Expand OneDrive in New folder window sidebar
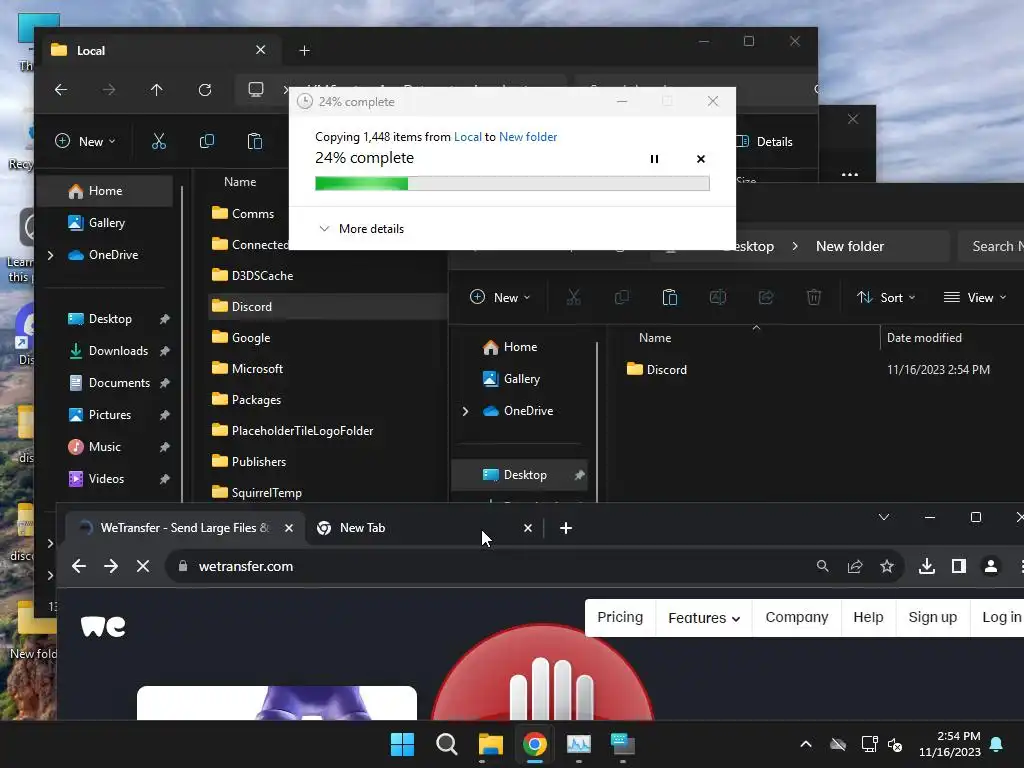The width and height of the screenshot is (1024, 768). (465, 411)
